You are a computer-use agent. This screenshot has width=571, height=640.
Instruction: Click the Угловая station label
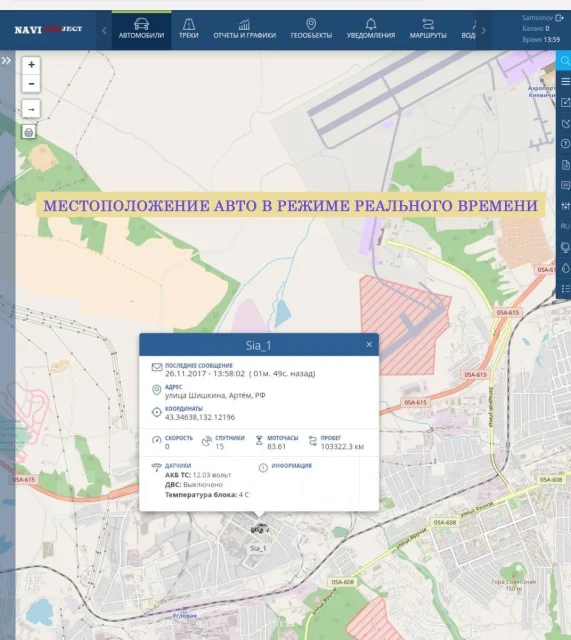coord(184,615)
